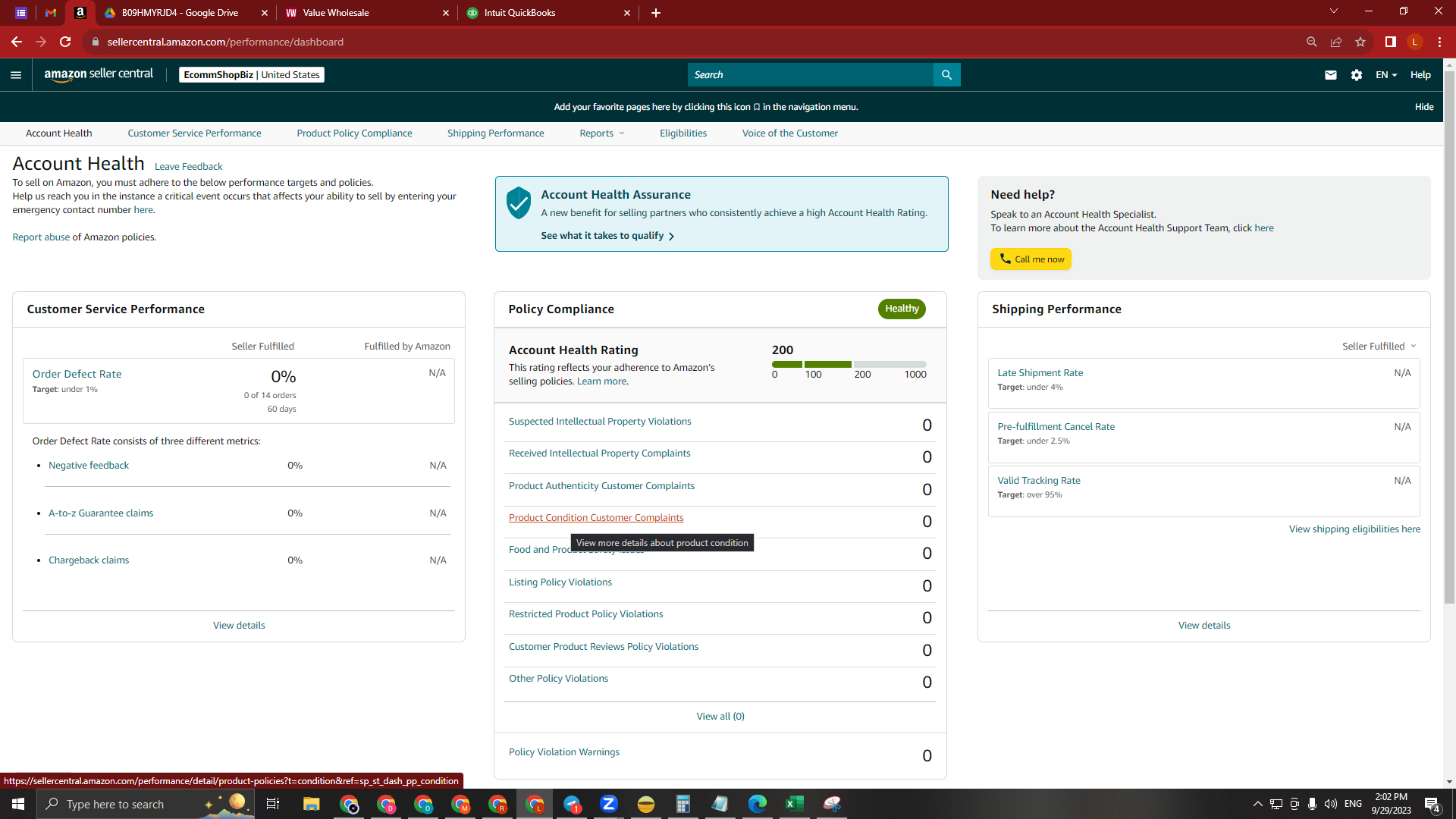Open Microsoft Edge from taskbar
The height and width of the screenshot is (819, 1456).
point(758,804)
